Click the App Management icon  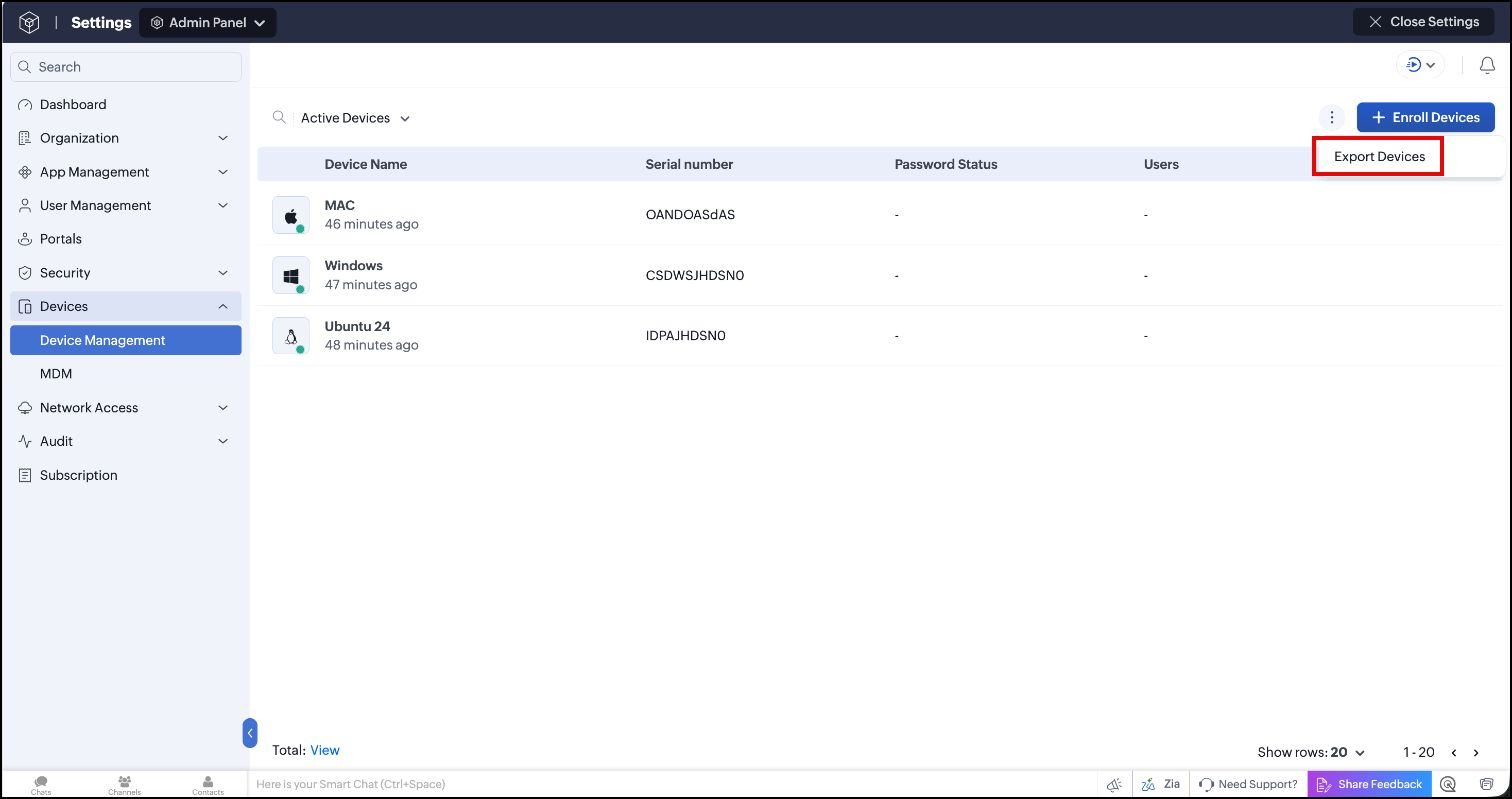[25, 172]
